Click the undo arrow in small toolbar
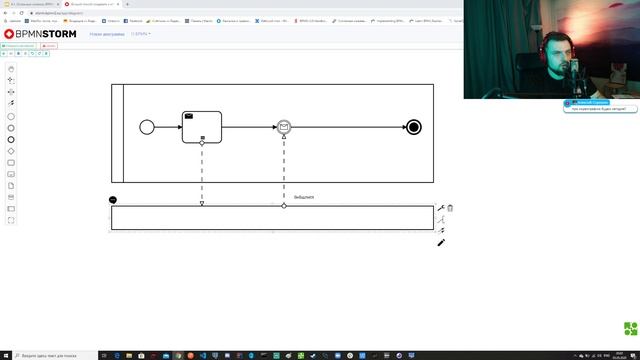The image size is (640, 360). tap(32, 53)
